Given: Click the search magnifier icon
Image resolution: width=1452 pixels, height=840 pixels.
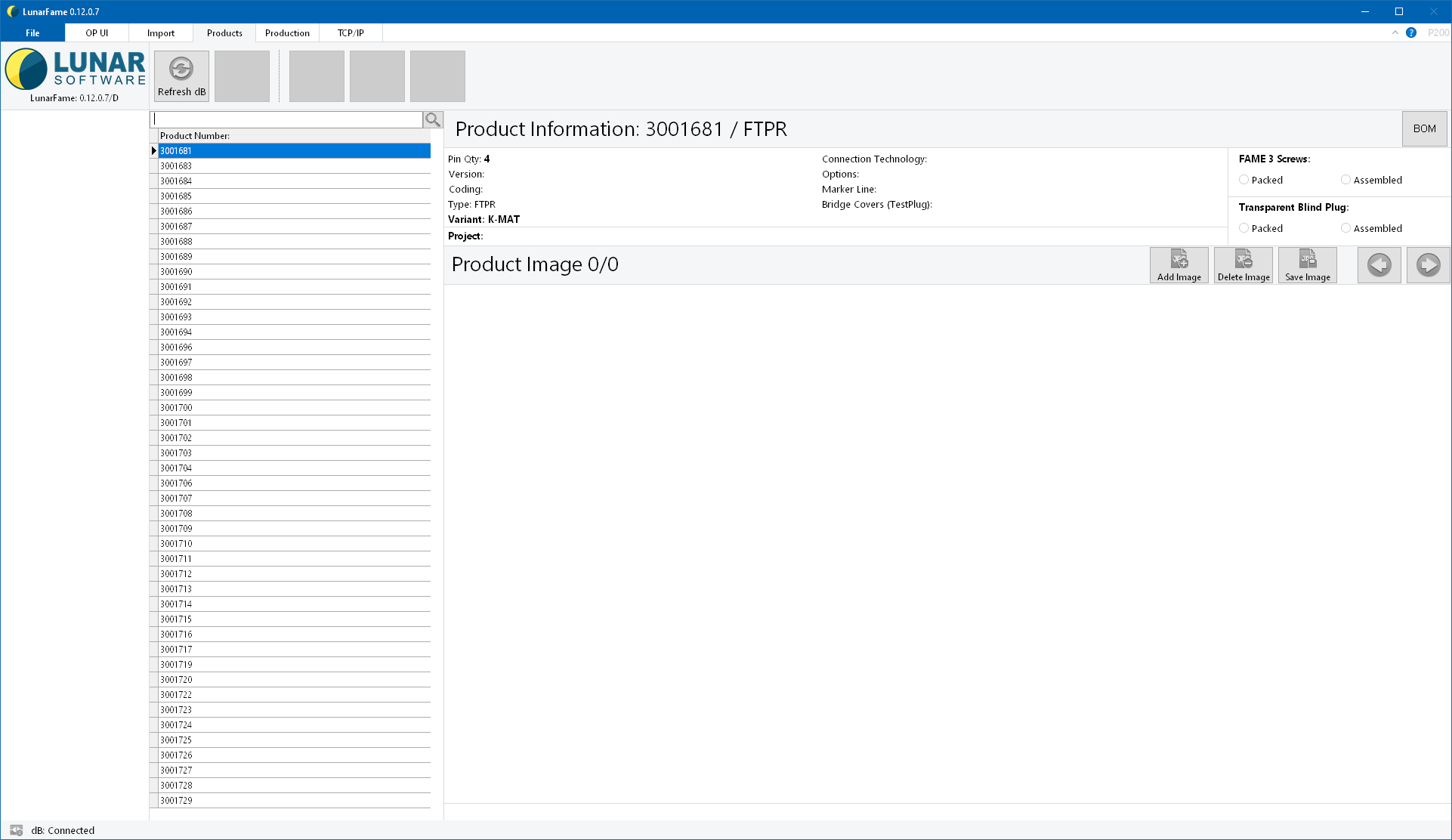Looking at the screenshot, I should (433, 119).
